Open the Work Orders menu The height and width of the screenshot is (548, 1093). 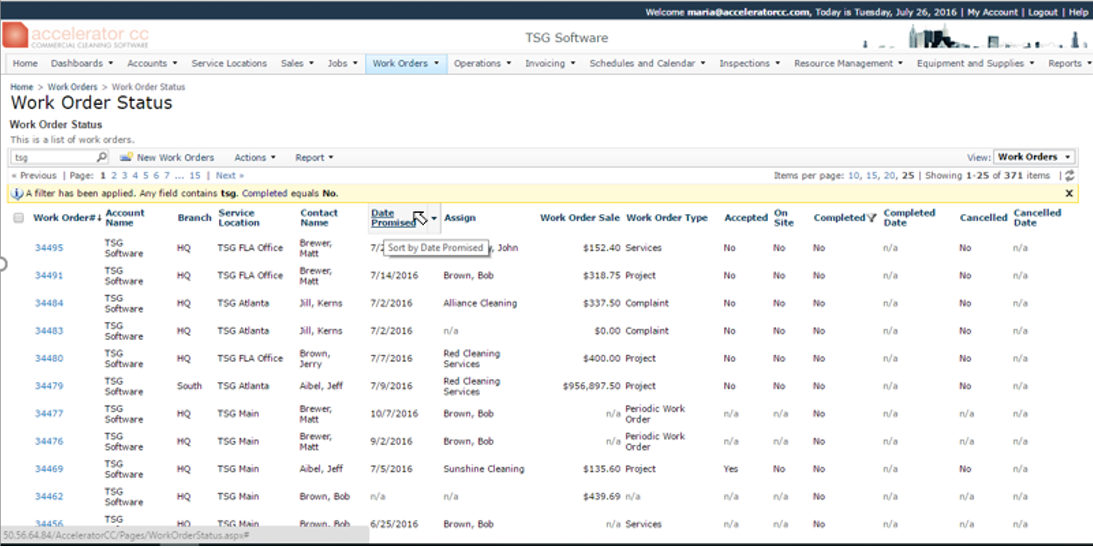(406, 63)
